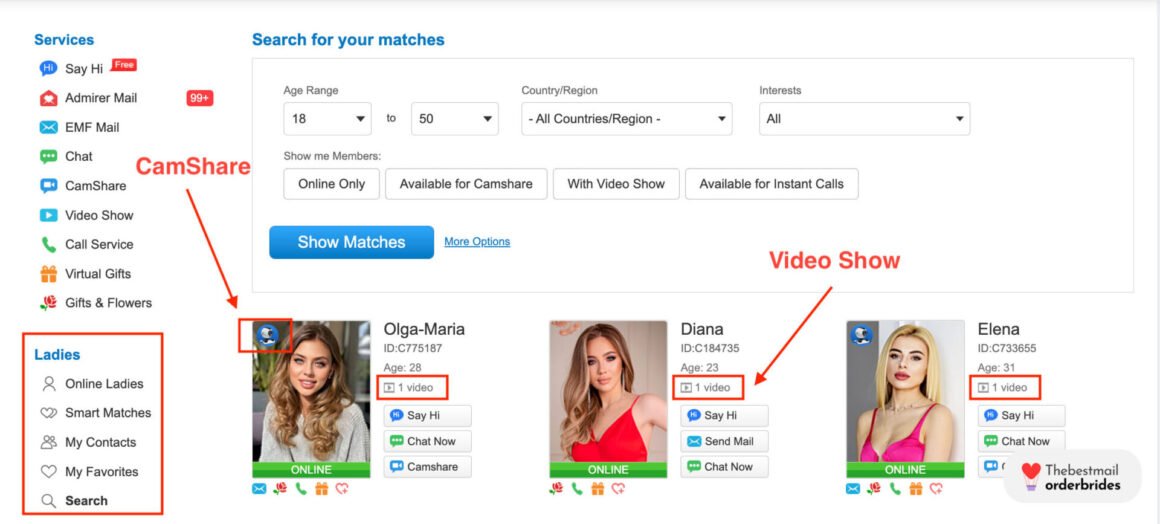Image resolution: width=1160 pixels, height=524 pixels.
Task: Click Chat Now button for Diana
Action: pyautogui.click(x=724, y=466)
